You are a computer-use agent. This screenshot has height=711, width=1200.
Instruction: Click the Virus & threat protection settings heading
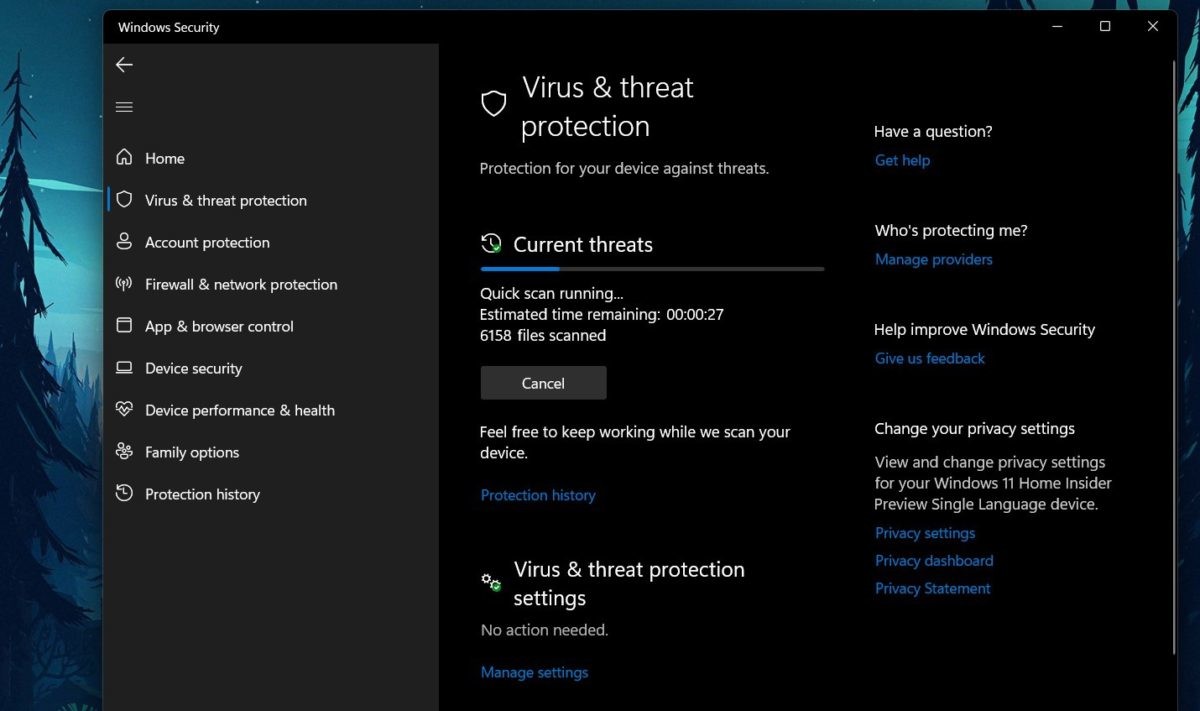629,584
